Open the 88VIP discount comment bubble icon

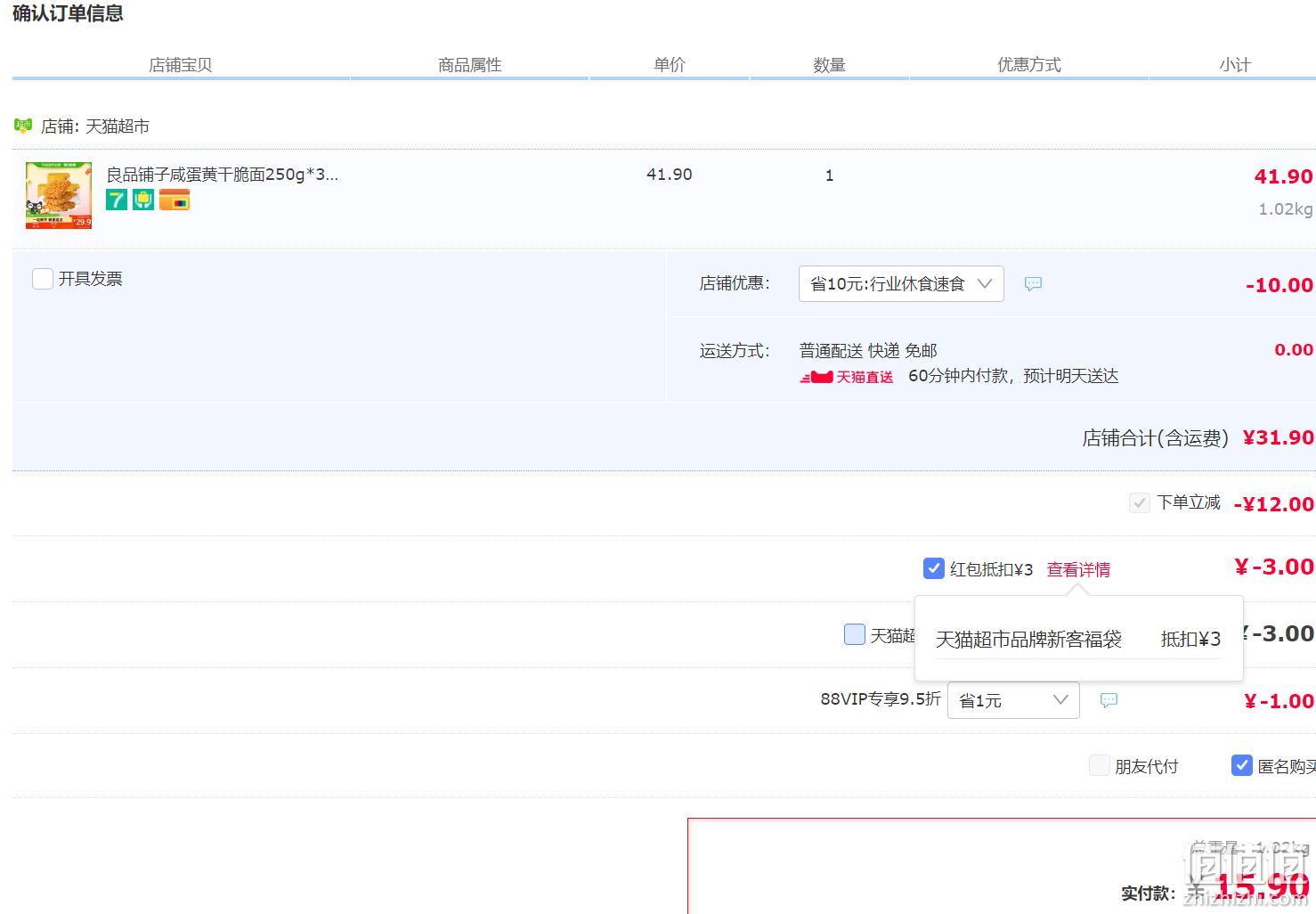(1109, 701)
